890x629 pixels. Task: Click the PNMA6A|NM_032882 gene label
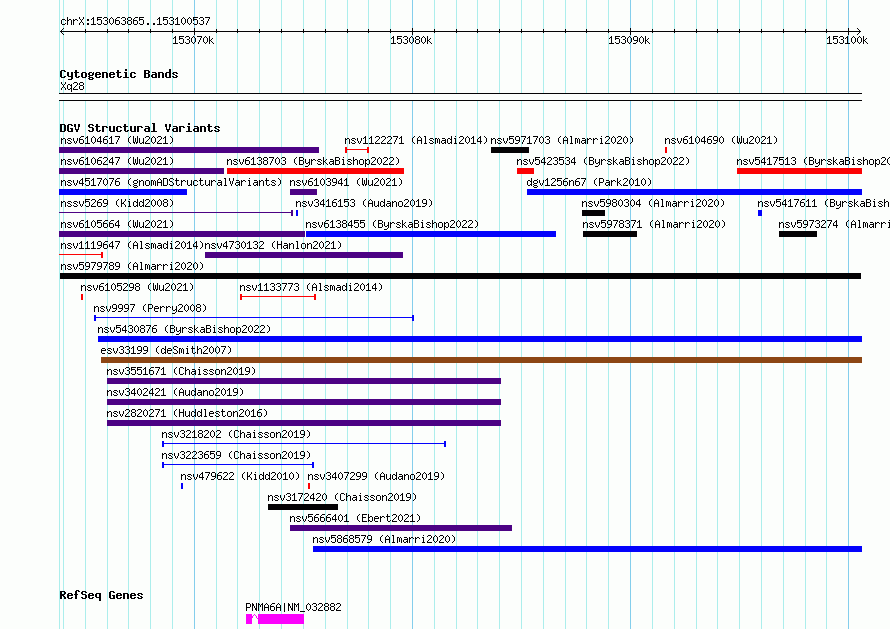293,607
